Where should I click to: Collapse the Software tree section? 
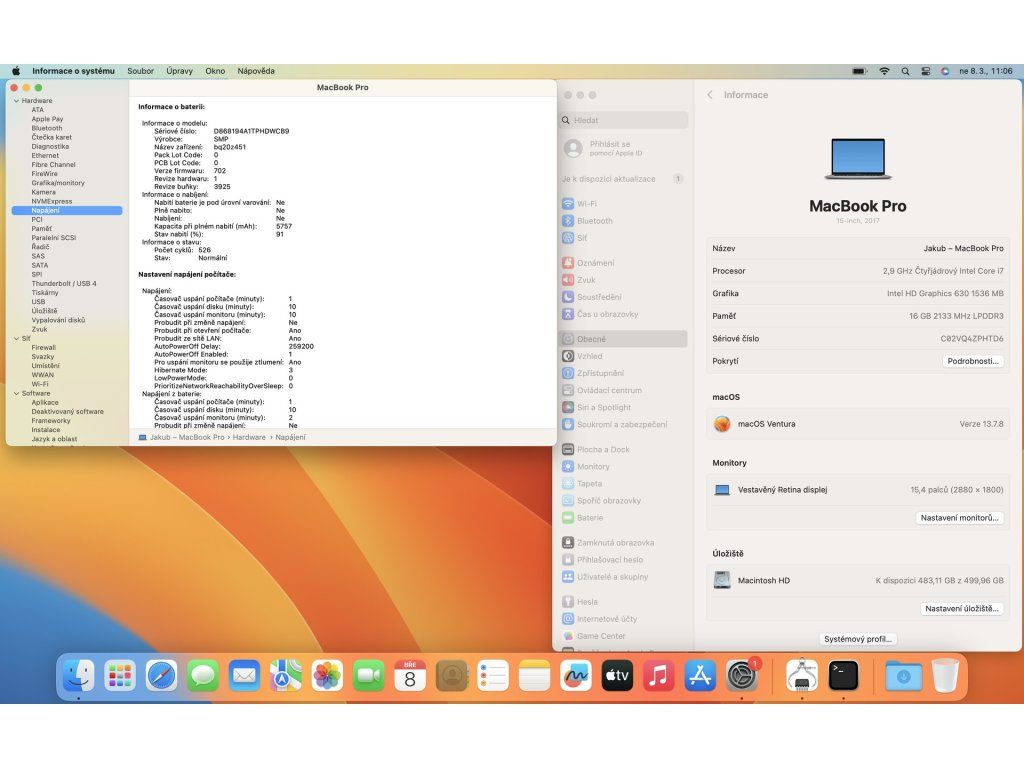(16, 393)
